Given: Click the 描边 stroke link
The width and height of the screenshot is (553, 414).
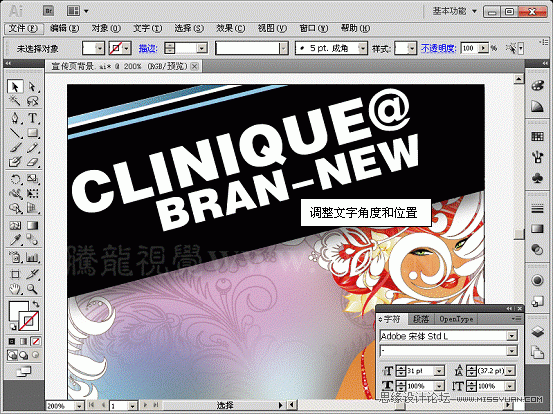Looking at the screenshot, I should coord(148,48).
